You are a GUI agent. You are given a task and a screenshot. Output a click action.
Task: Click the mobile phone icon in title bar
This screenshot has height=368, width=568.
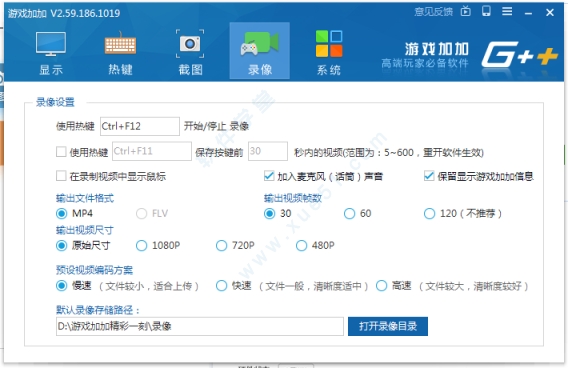click(x=486, y=11)
